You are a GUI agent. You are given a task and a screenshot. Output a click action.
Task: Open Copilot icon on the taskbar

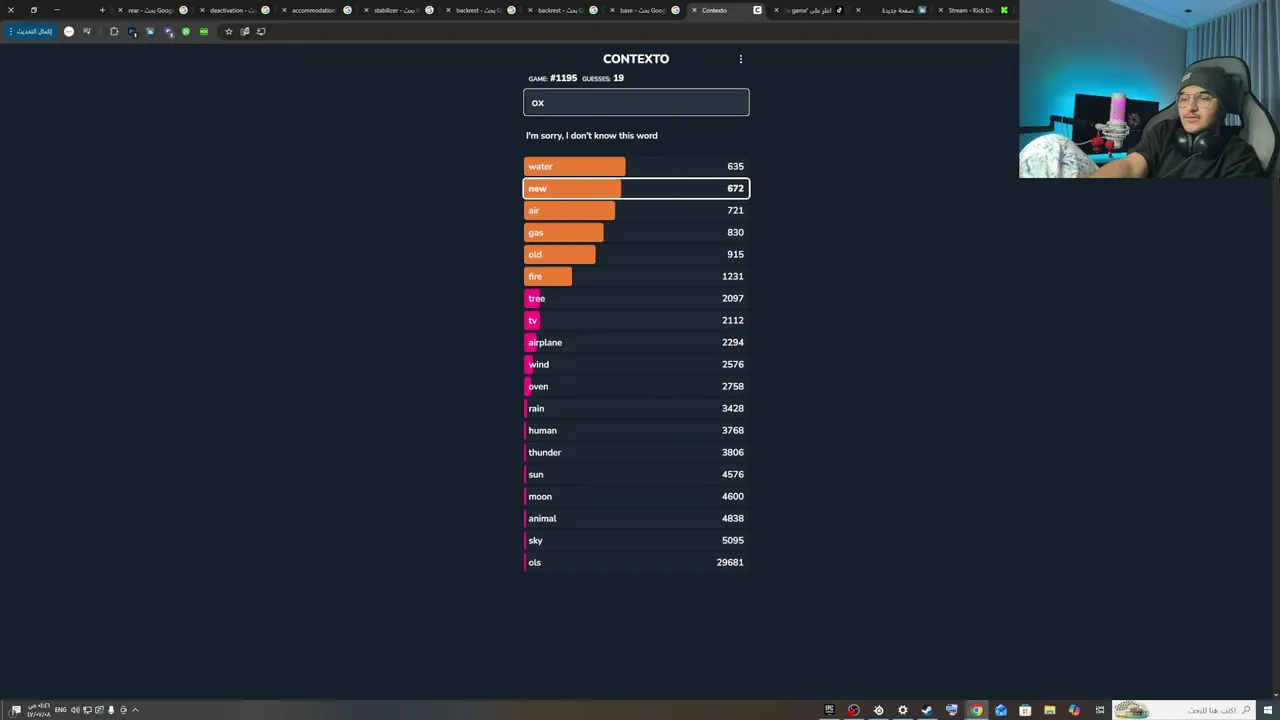pyautogui.click(x=1074, y=710)
